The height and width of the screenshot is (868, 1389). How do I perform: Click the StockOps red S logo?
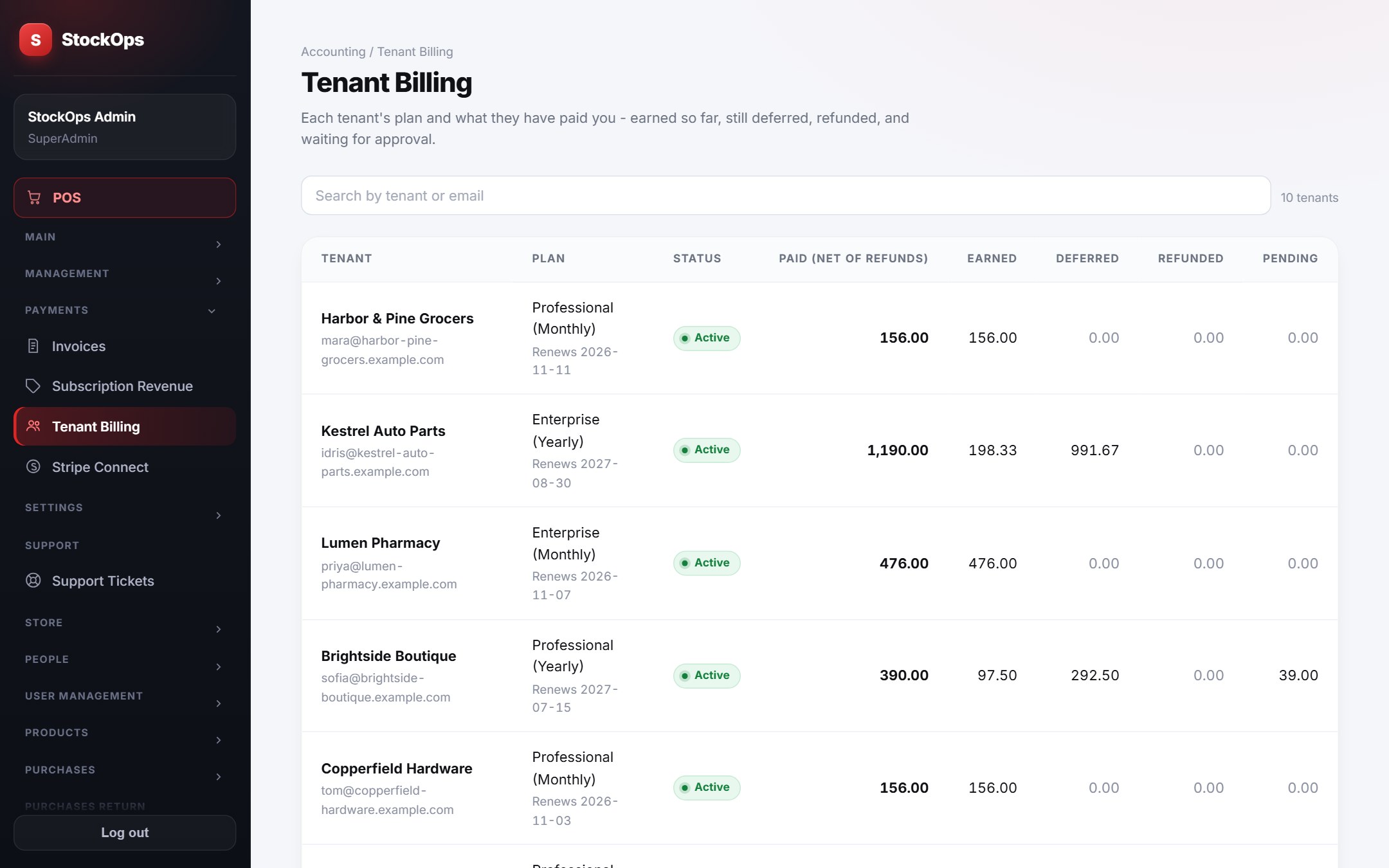[x=35, y=40]
